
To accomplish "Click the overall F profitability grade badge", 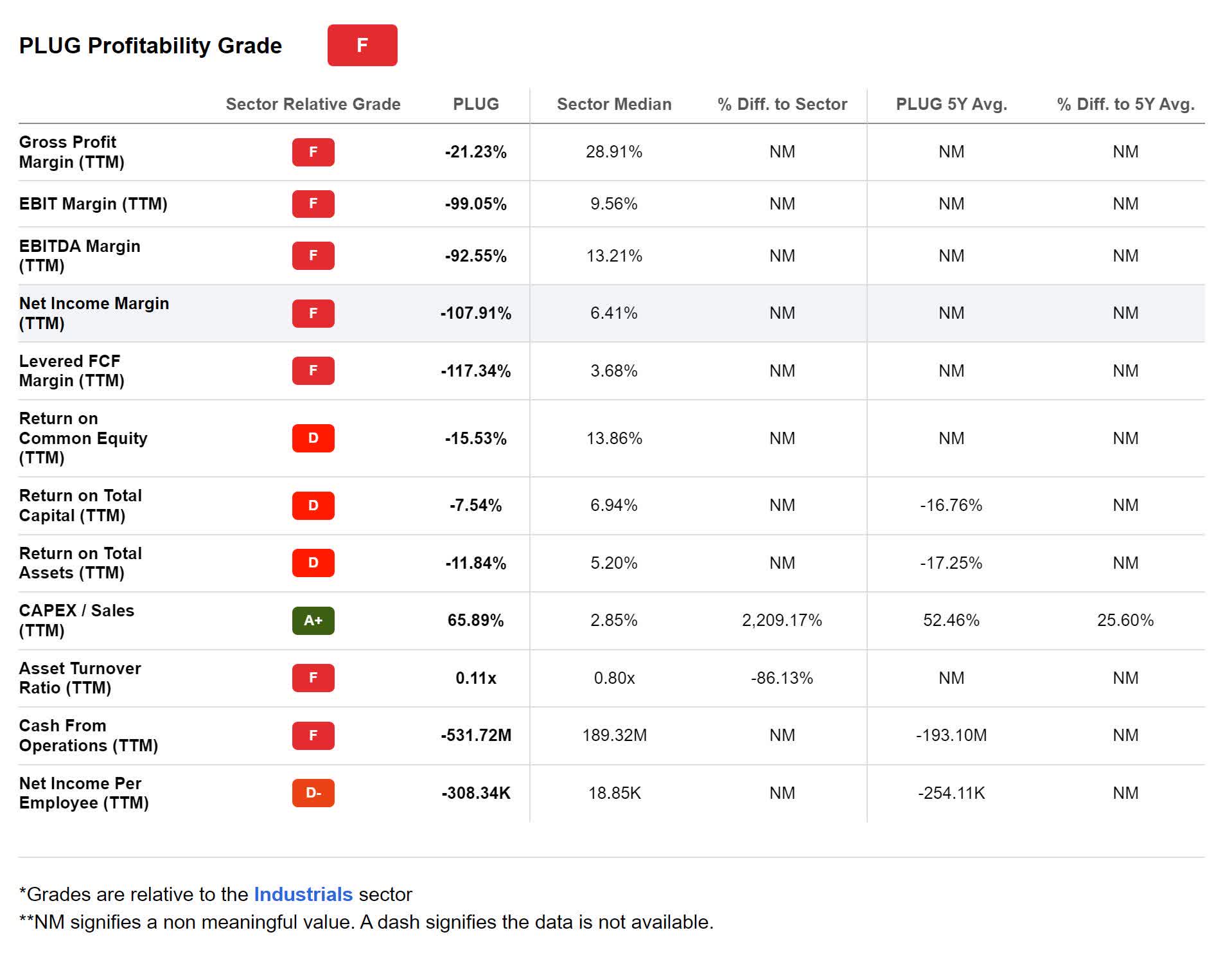I will 362,45.
